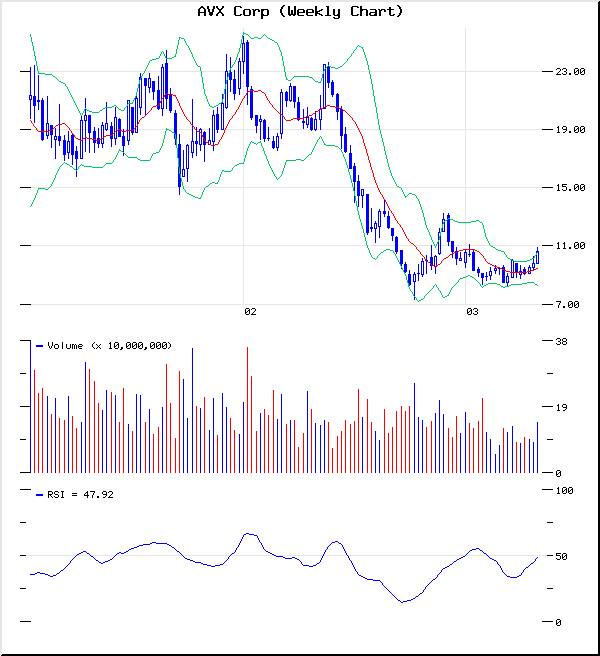The width and height of the screenshot is (600, 656).
Task: Click the 03 year axis label
Action: click(472, 312)
